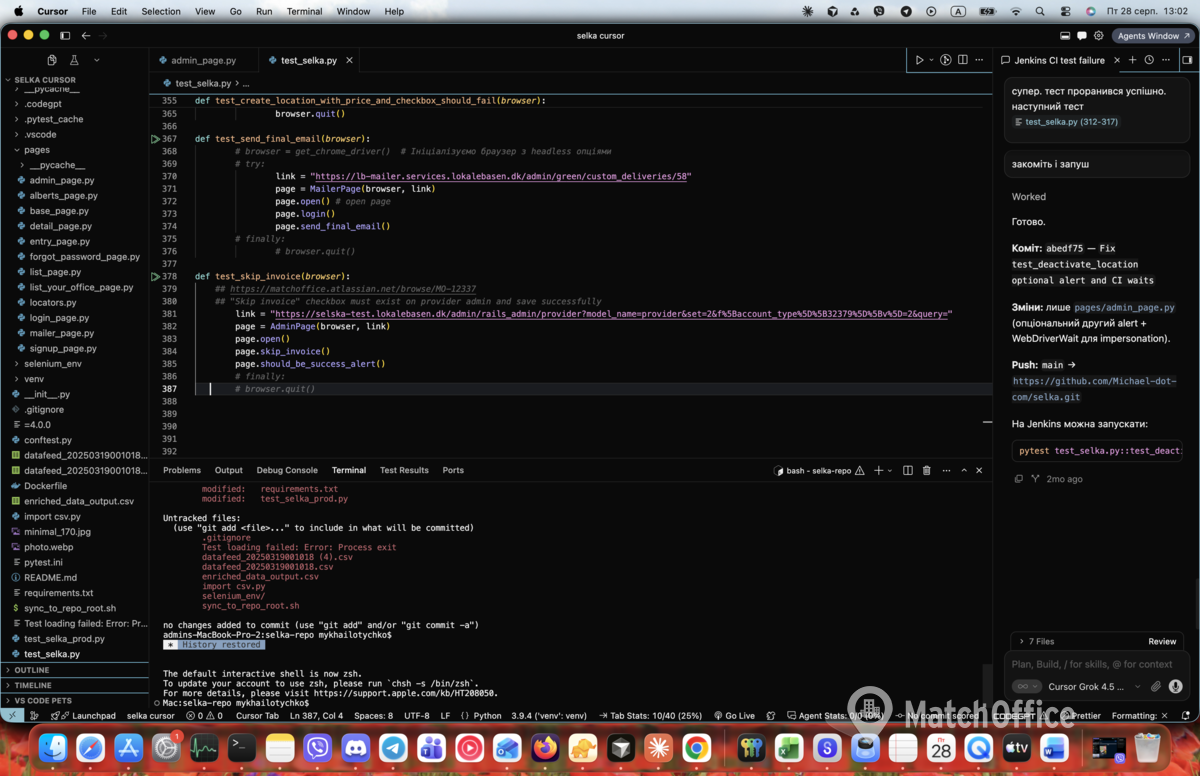
Task: Open the selka.git GitHub link
Action: (1094, 389)
